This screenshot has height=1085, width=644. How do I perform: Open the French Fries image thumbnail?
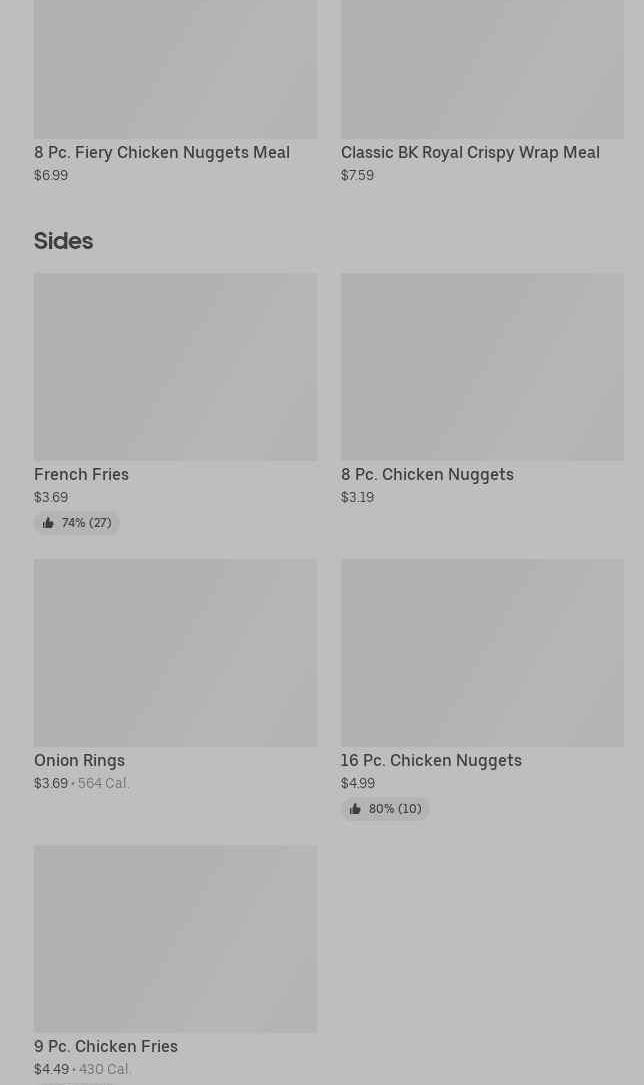click(x=176, y=367)
